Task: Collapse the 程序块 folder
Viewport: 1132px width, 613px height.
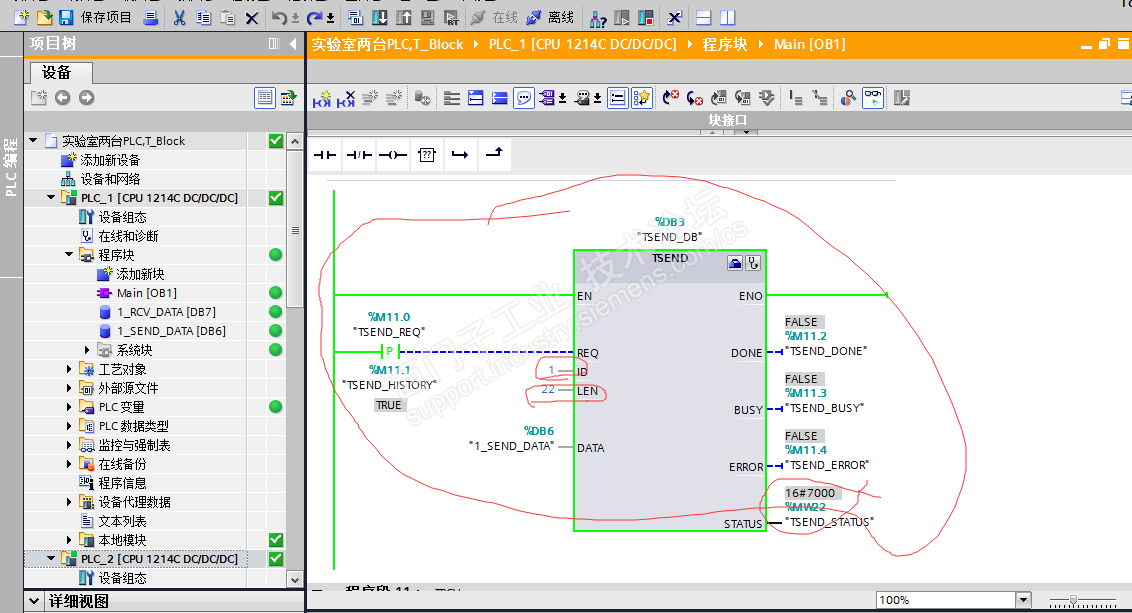Action: point(70,255)
